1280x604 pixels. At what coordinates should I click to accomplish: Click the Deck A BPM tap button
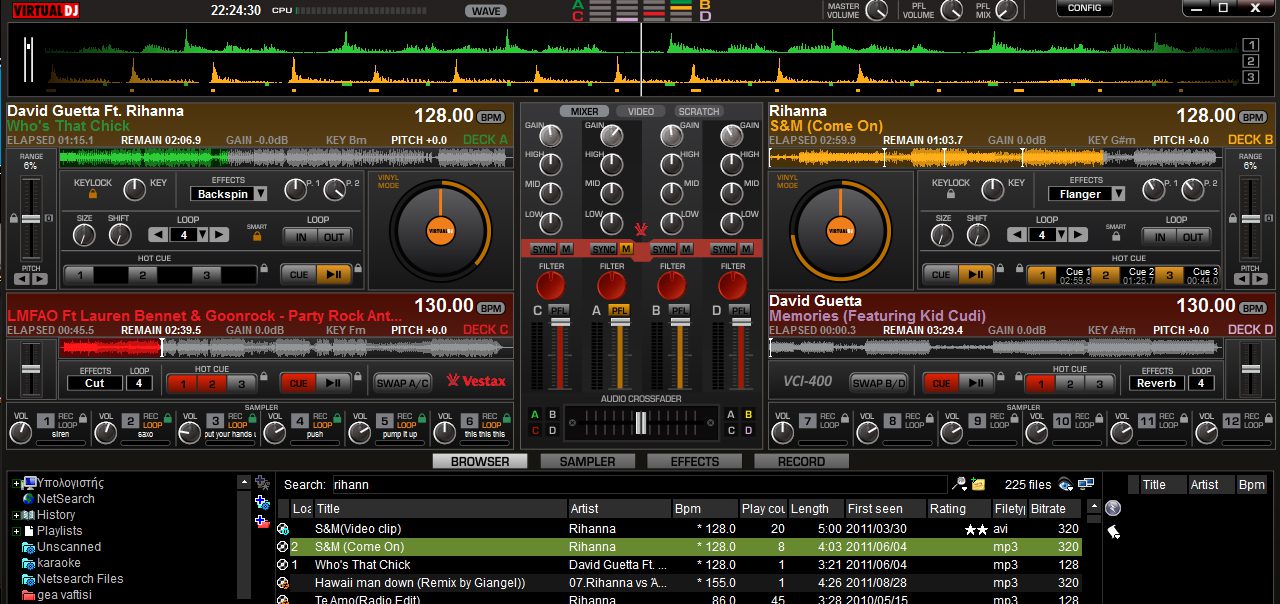tap(491, 116)
